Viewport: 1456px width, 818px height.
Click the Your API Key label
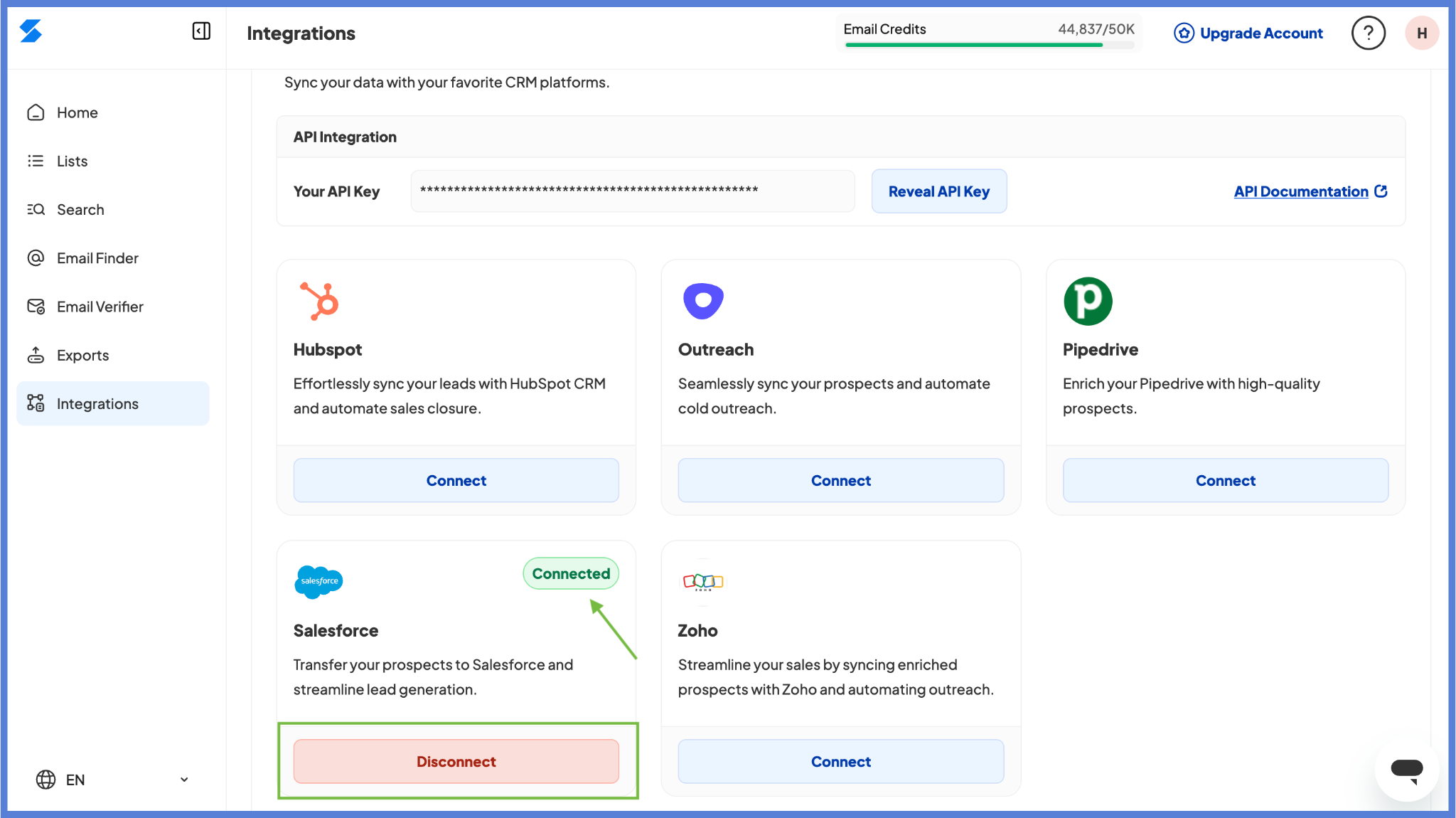tap(336, 191)
